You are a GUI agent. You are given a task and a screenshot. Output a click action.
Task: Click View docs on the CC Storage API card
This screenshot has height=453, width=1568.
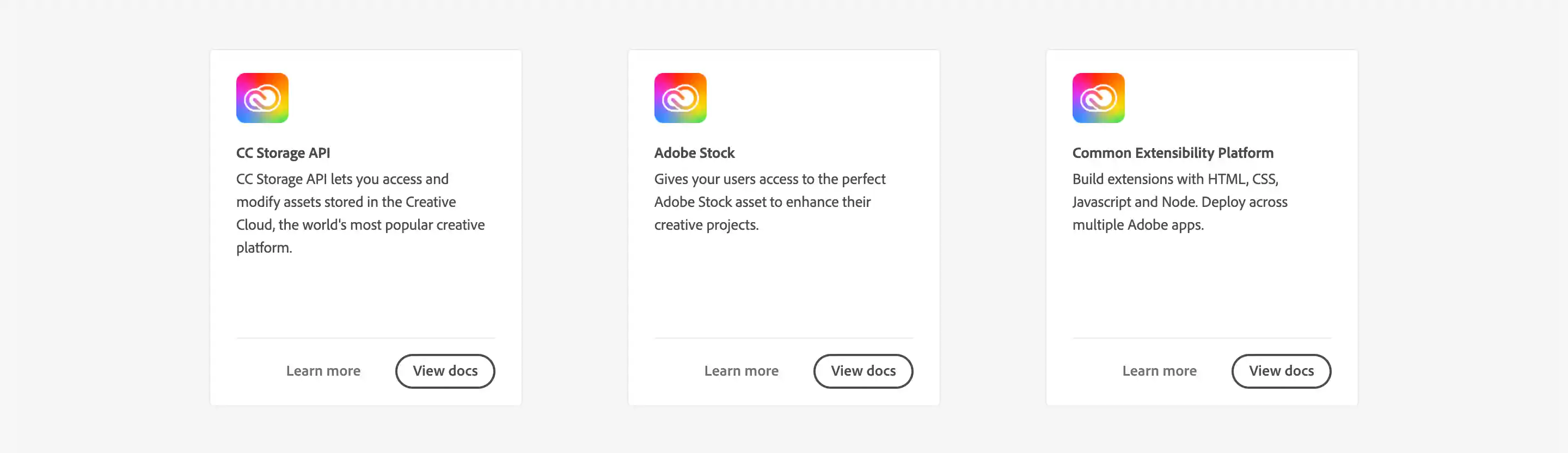click(445, 371)
